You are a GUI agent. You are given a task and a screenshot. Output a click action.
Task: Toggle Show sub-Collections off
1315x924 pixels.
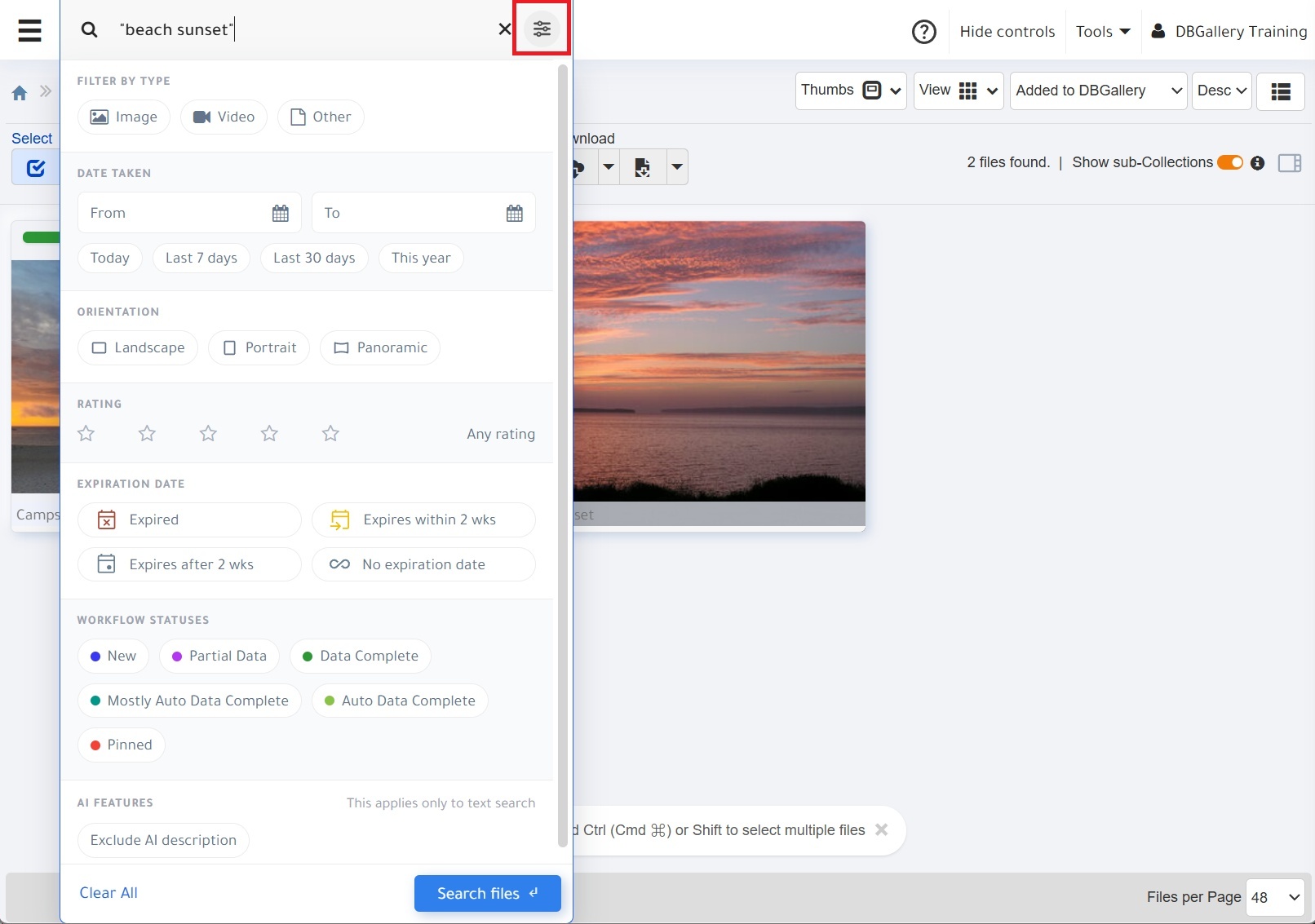coord(1229,162)
